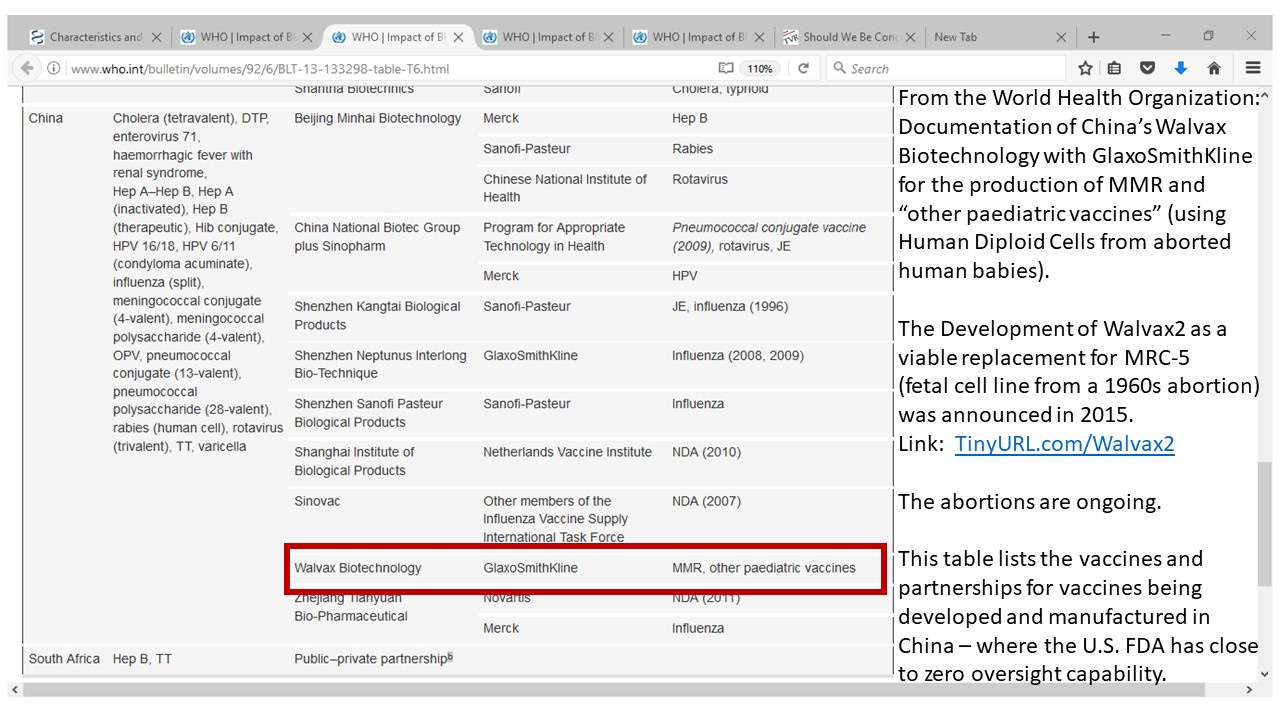Click the magnifier icon in Search box
The height and width of the screenshot is (720, 1280).
(840, 68)
